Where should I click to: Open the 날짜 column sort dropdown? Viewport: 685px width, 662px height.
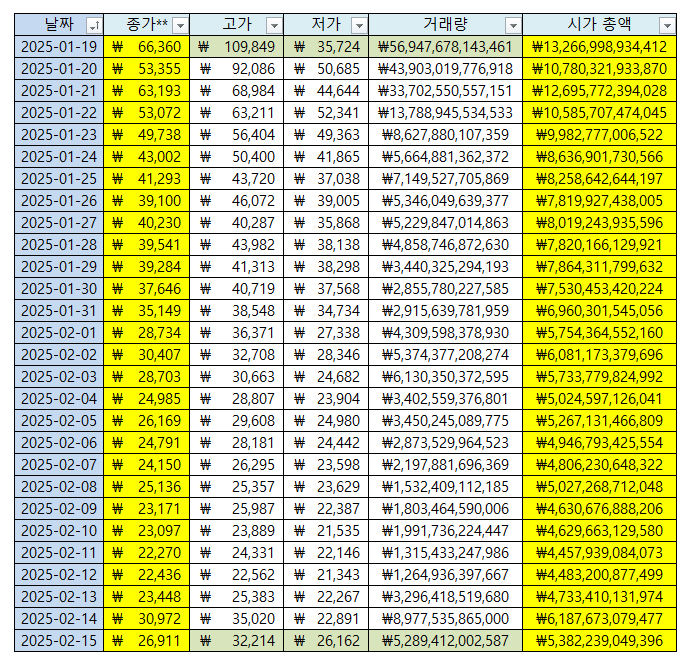point(94,26)
